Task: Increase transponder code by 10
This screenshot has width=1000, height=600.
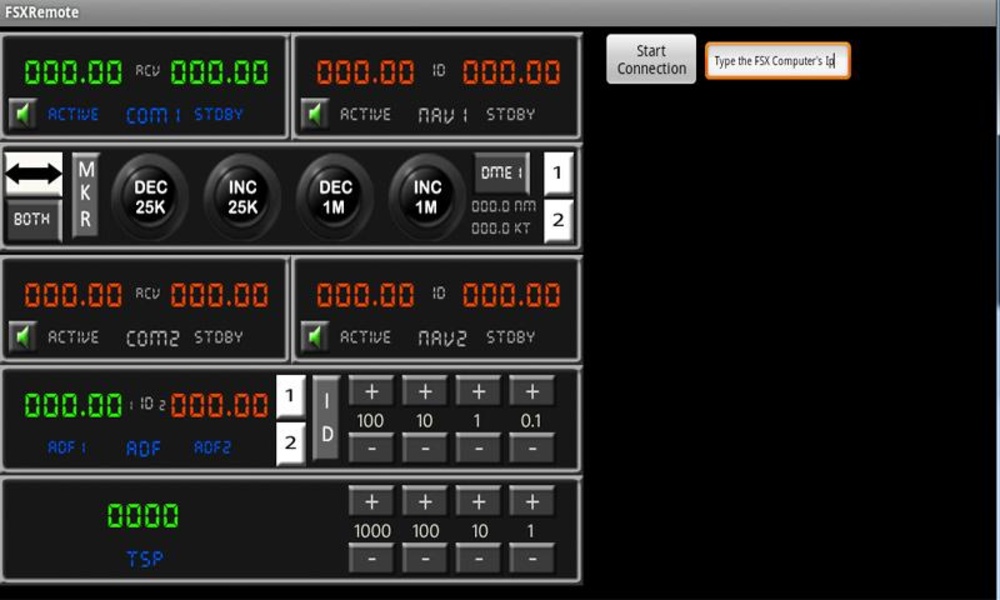Action: (478, 502)
